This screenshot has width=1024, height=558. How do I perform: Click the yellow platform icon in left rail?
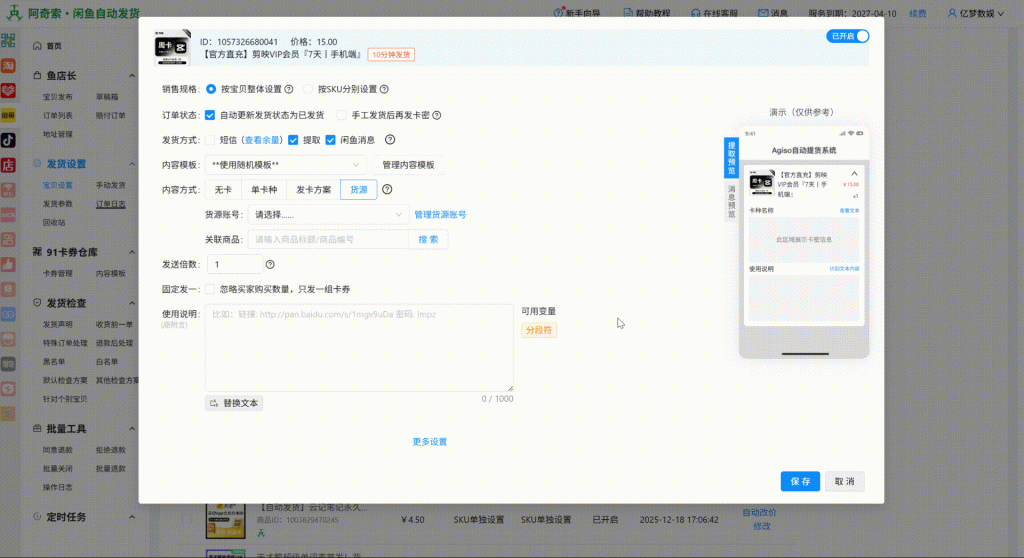8,115
